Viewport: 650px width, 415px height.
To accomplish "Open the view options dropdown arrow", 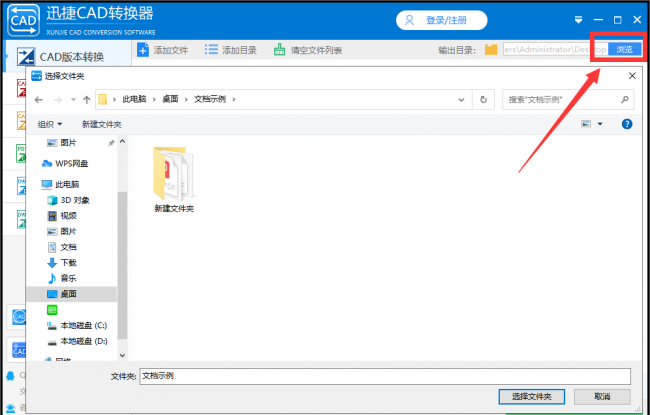I will [600, 124].
